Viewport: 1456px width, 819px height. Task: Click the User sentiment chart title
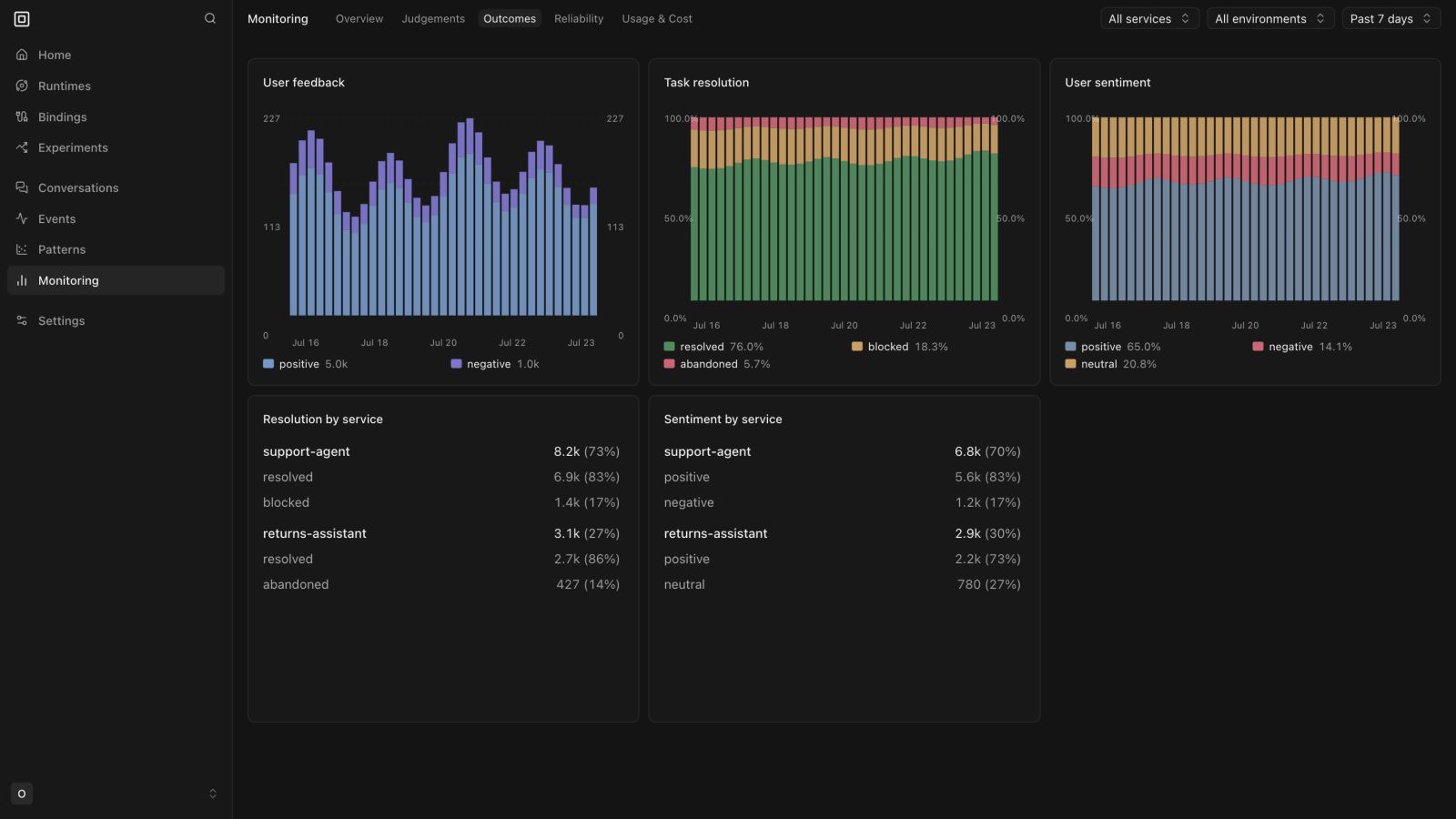pos(1107,82)
